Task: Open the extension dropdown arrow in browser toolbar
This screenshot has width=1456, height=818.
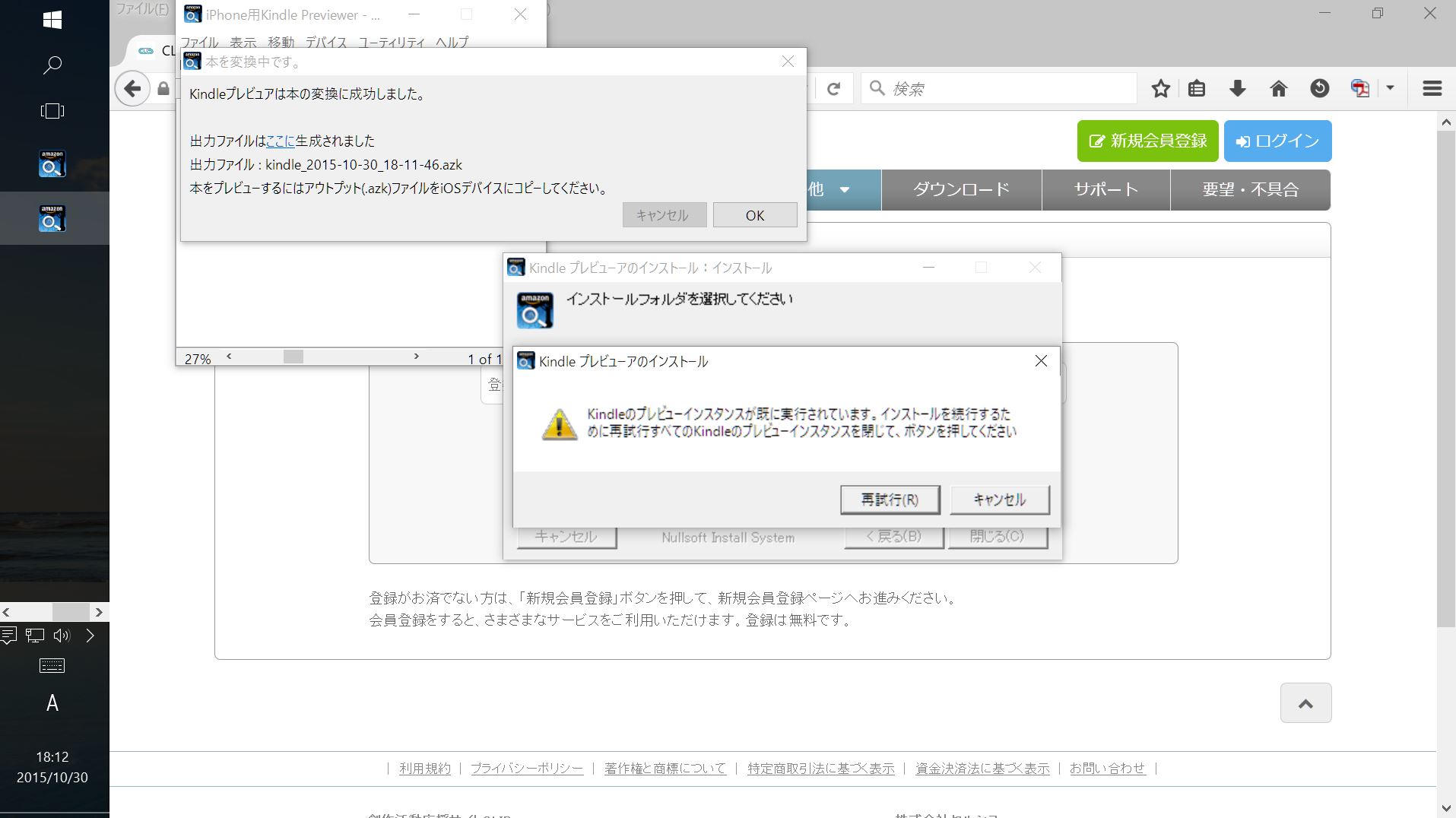Action: pyautogui.click(x=1390, y=88)
